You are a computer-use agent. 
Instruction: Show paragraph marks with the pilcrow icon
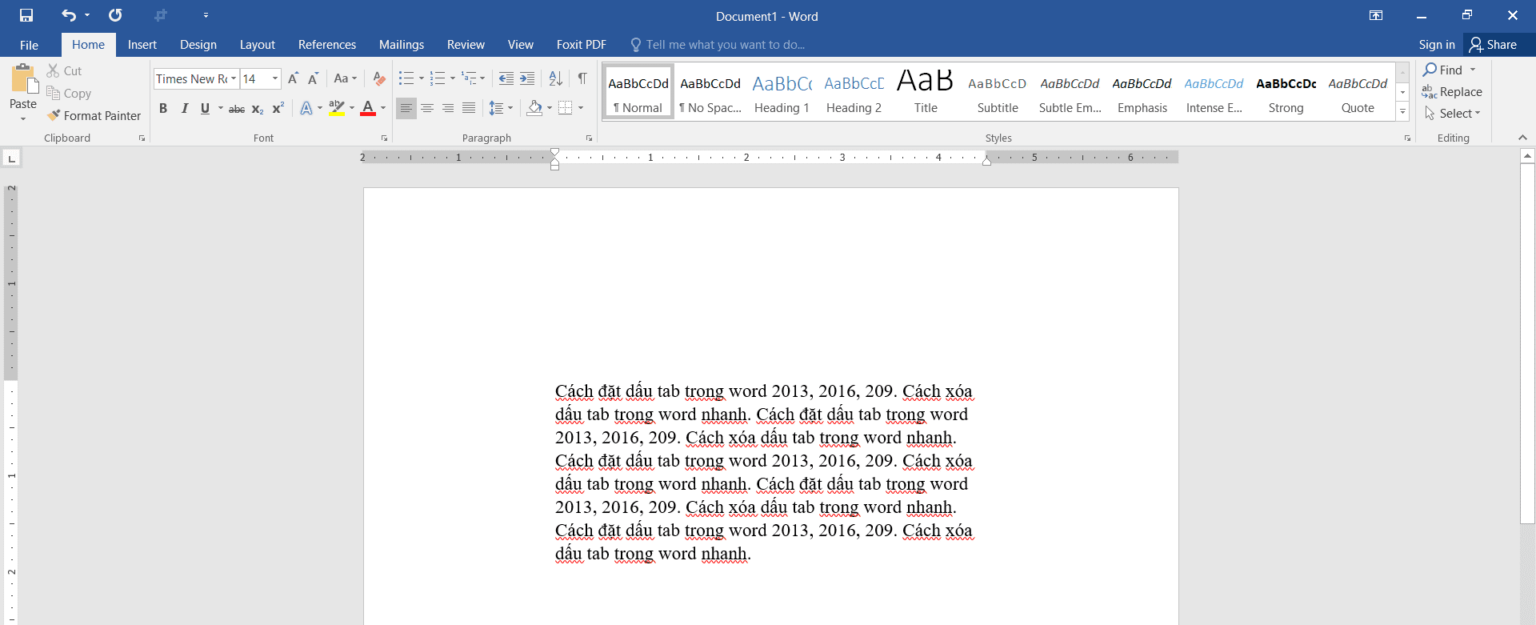pos(583,77)
